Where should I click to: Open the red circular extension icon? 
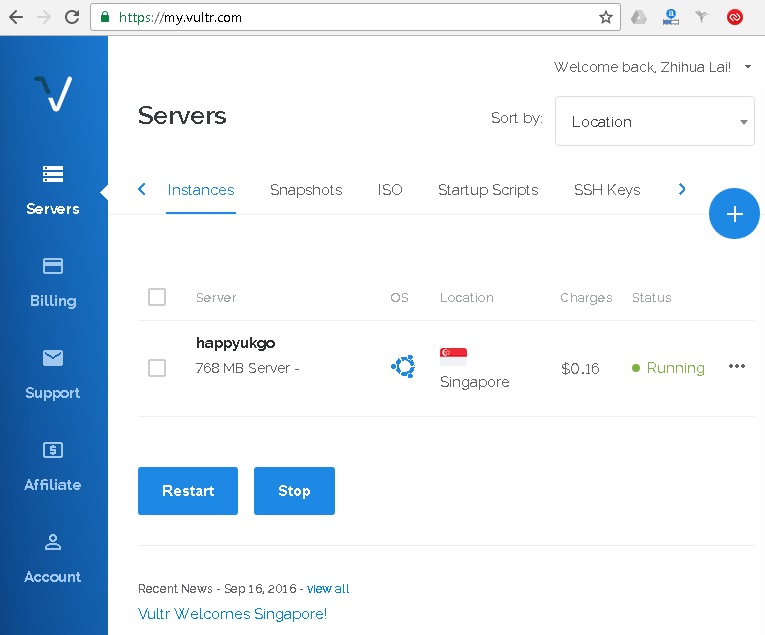click(x=735, y=18)
